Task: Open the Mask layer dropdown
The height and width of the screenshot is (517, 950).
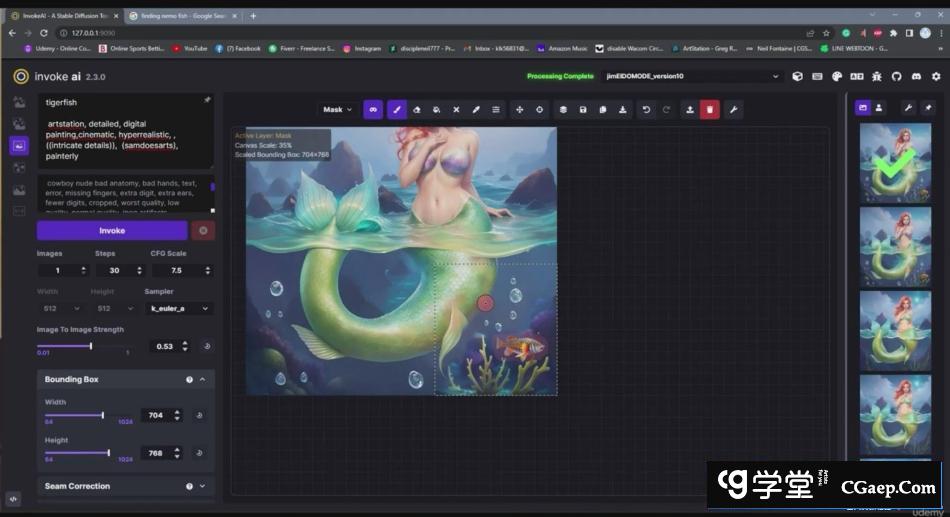Action: pos(337,110)
